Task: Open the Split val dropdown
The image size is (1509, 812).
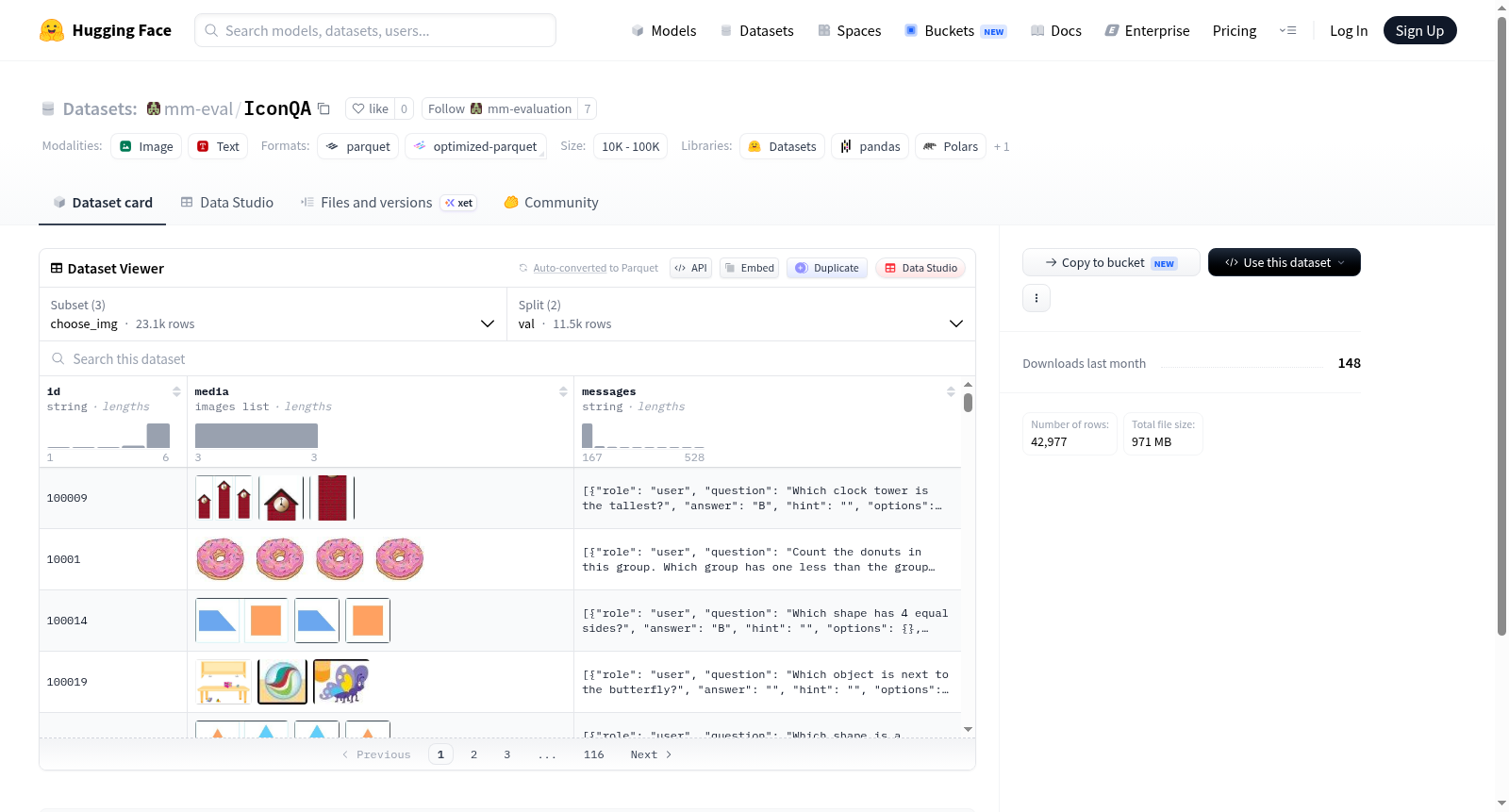Action: point(741,314)
